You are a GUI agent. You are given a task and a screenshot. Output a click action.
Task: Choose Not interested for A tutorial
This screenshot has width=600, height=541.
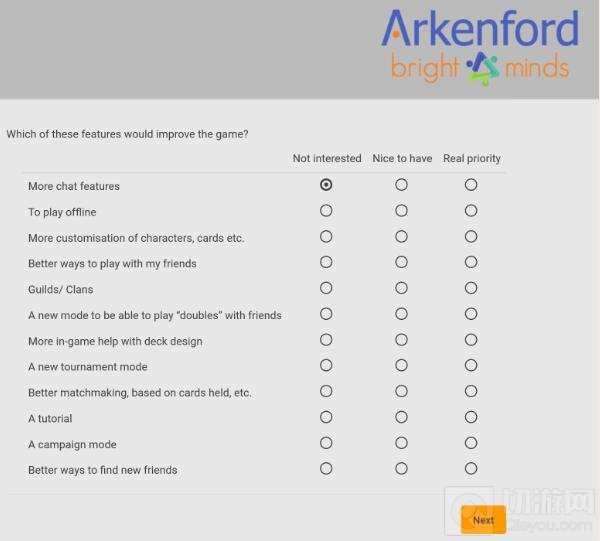pyautogui.click(x=326, y=417)
